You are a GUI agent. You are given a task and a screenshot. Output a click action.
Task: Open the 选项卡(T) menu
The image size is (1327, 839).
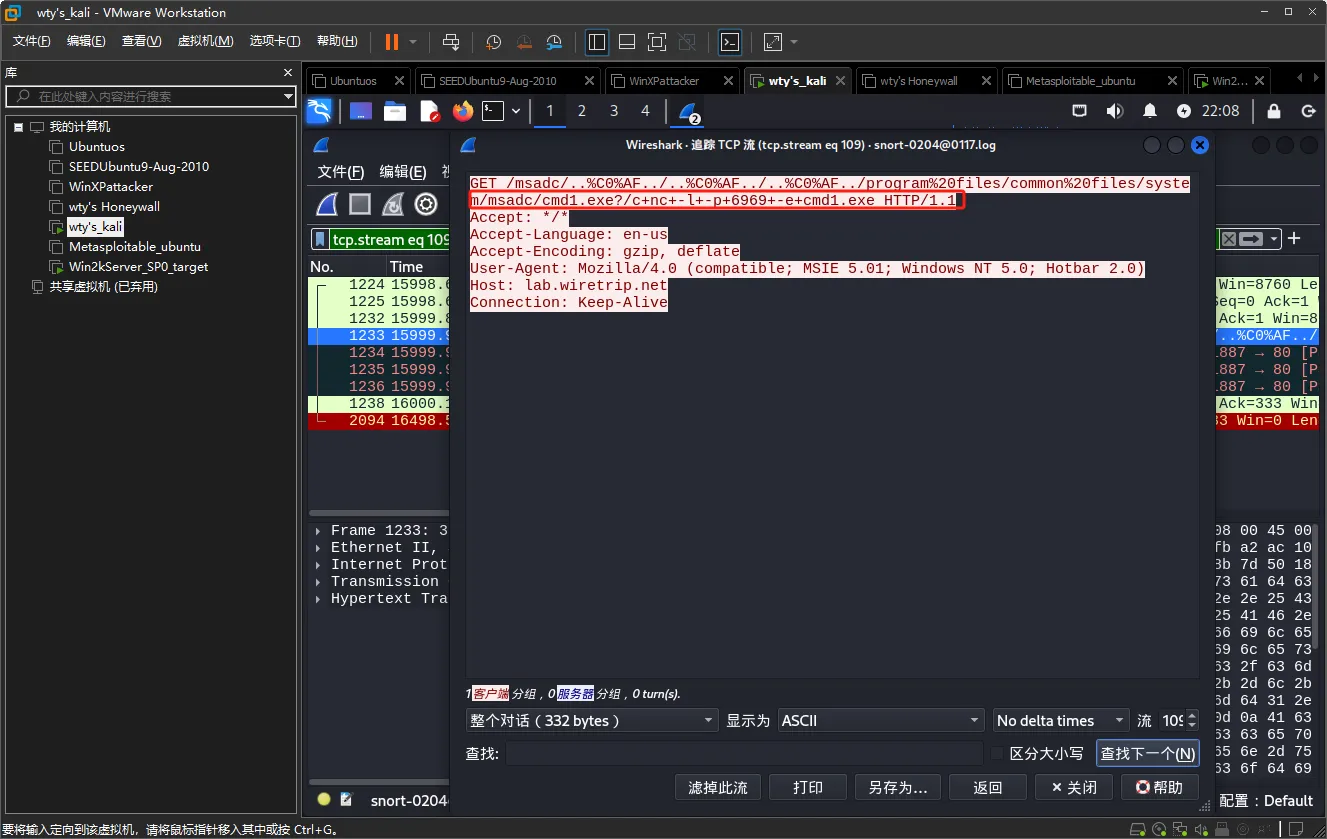coord(275,41)
